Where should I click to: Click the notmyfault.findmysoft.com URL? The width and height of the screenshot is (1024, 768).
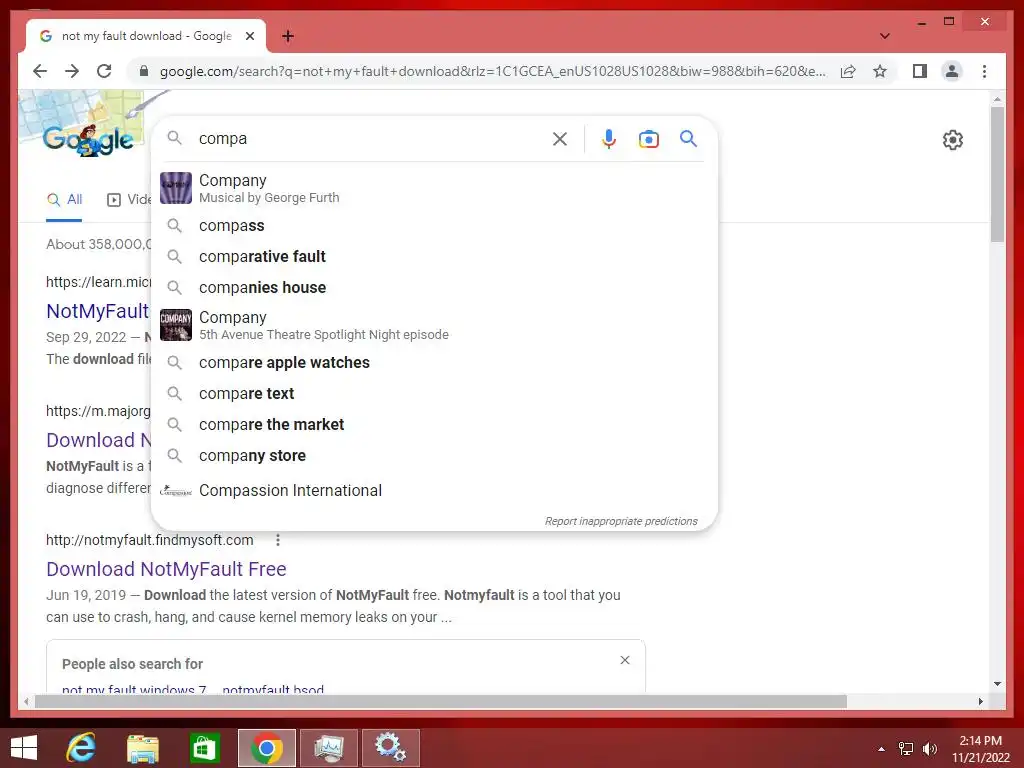(150, 540)
